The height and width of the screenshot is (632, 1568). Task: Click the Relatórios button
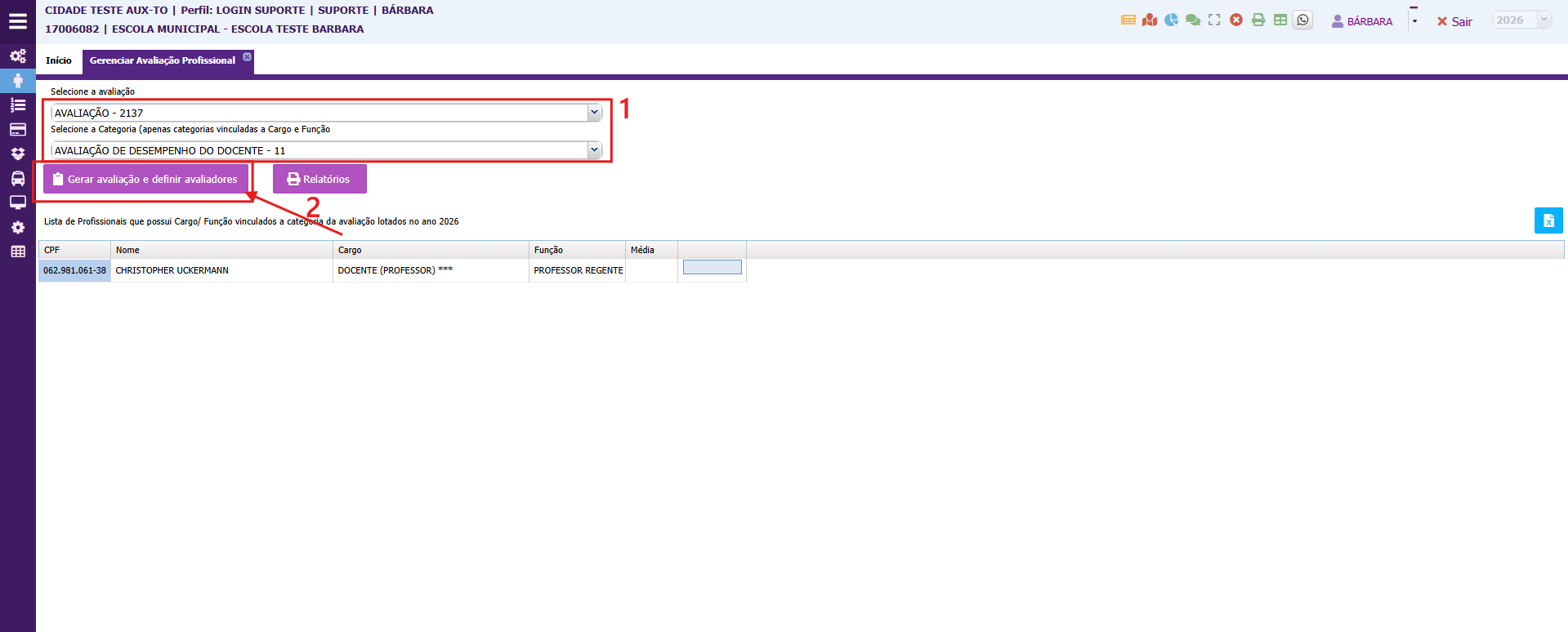tap(319, 179)
